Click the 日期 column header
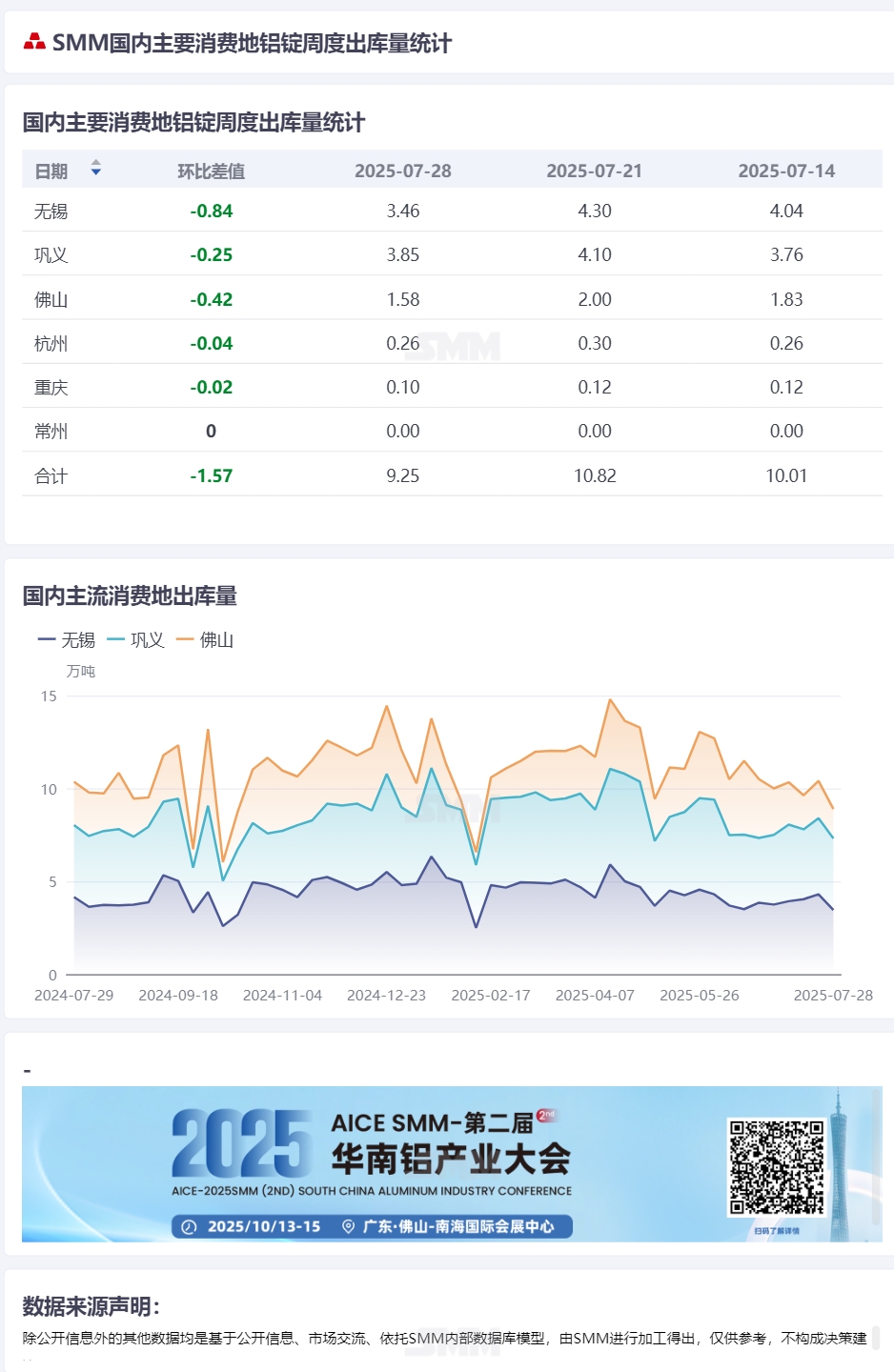This screenshot has height=1372, width=894. point(51,171)
